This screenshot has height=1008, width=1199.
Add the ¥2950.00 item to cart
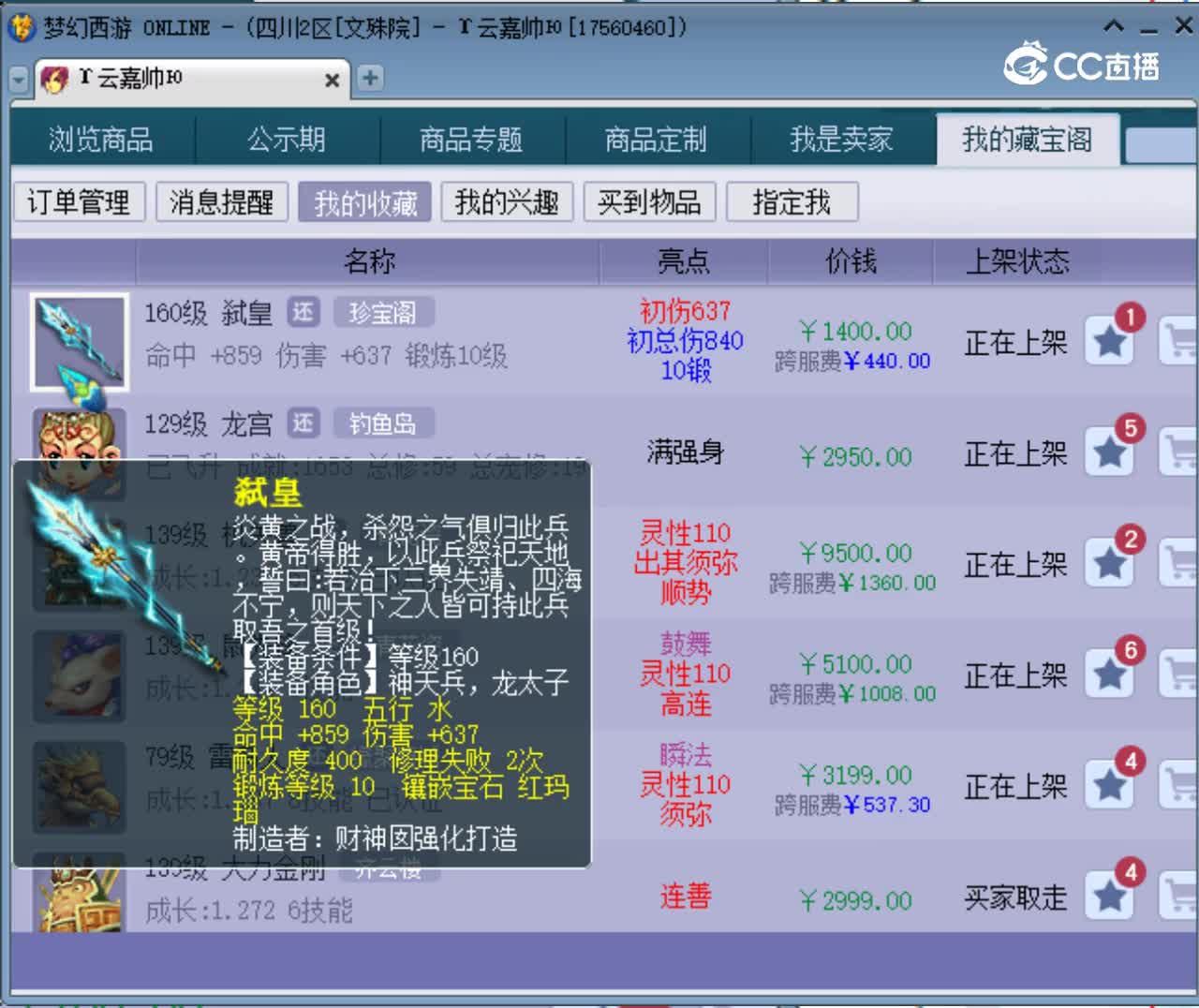pyautogui.click(x=1178, y=452)
